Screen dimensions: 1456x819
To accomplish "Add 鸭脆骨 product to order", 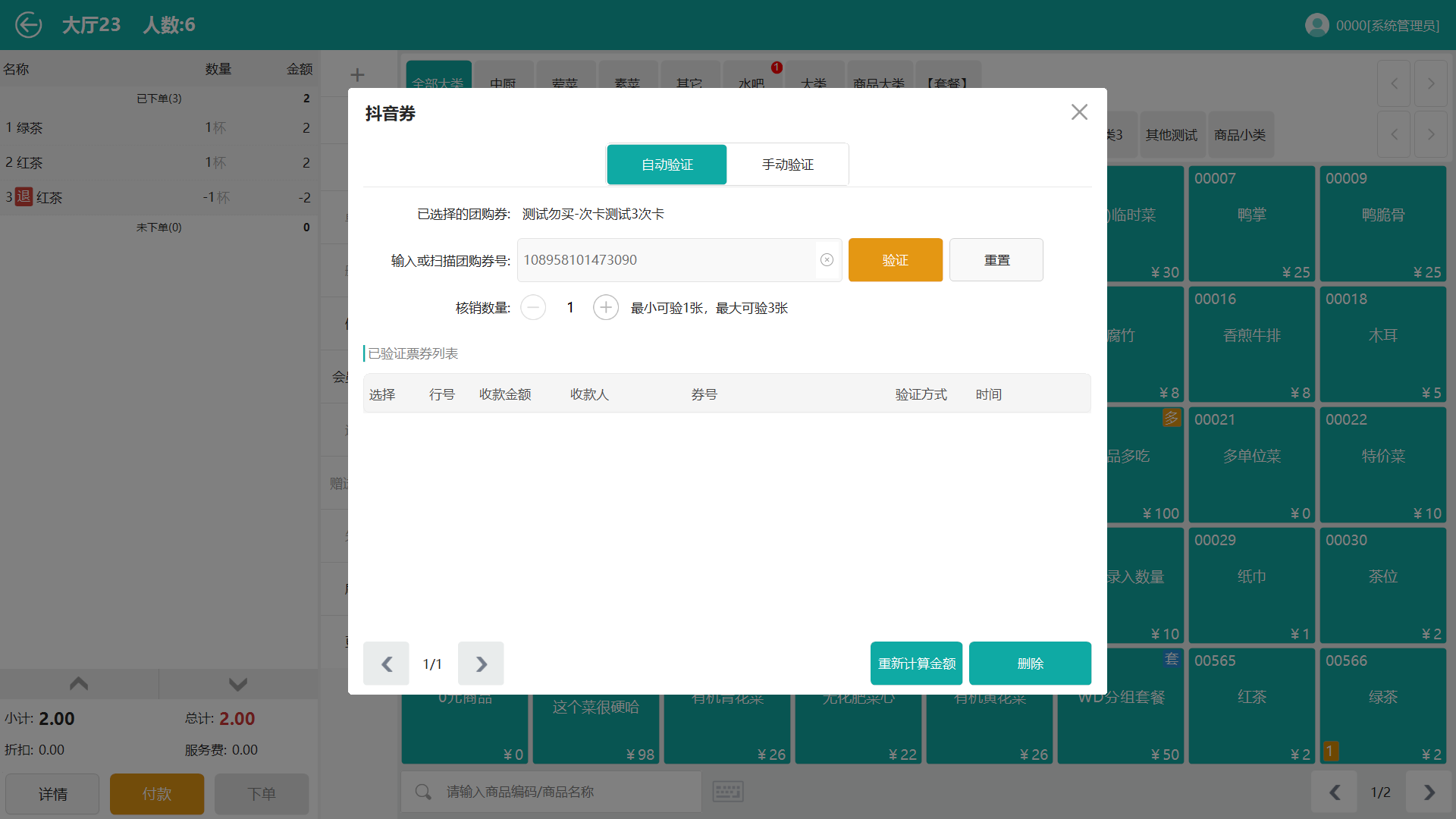I will coord(1383,224).
